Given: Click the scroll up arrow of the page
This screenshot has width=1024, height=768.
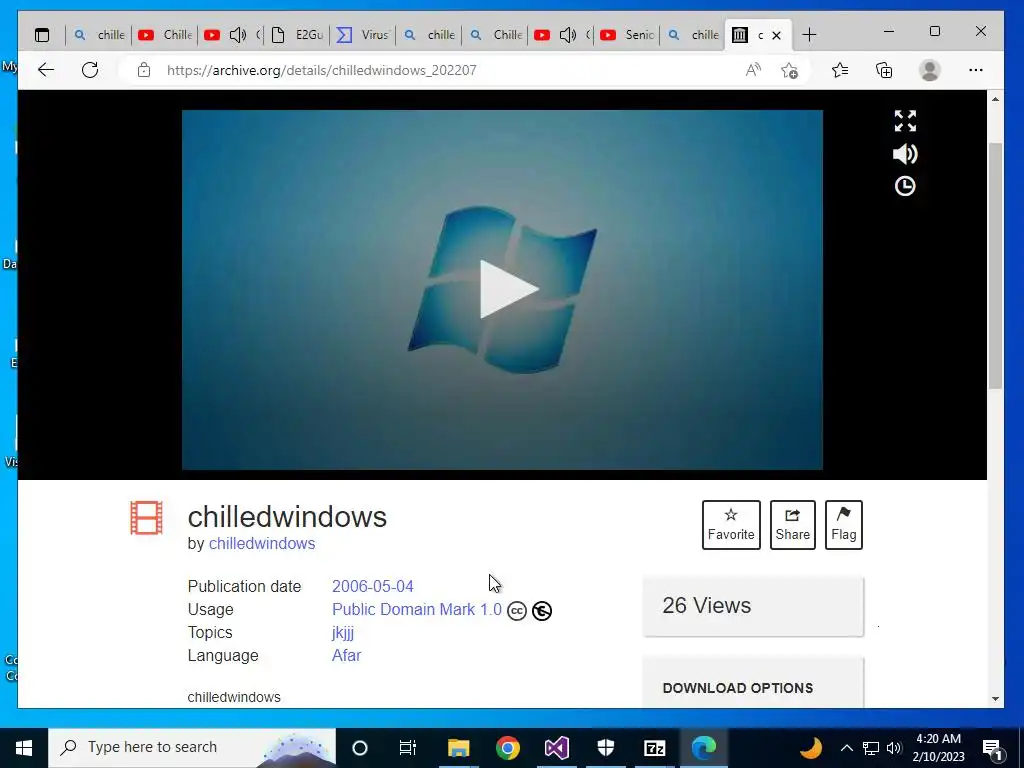Looking at the screenshot, I should point(995,99).
